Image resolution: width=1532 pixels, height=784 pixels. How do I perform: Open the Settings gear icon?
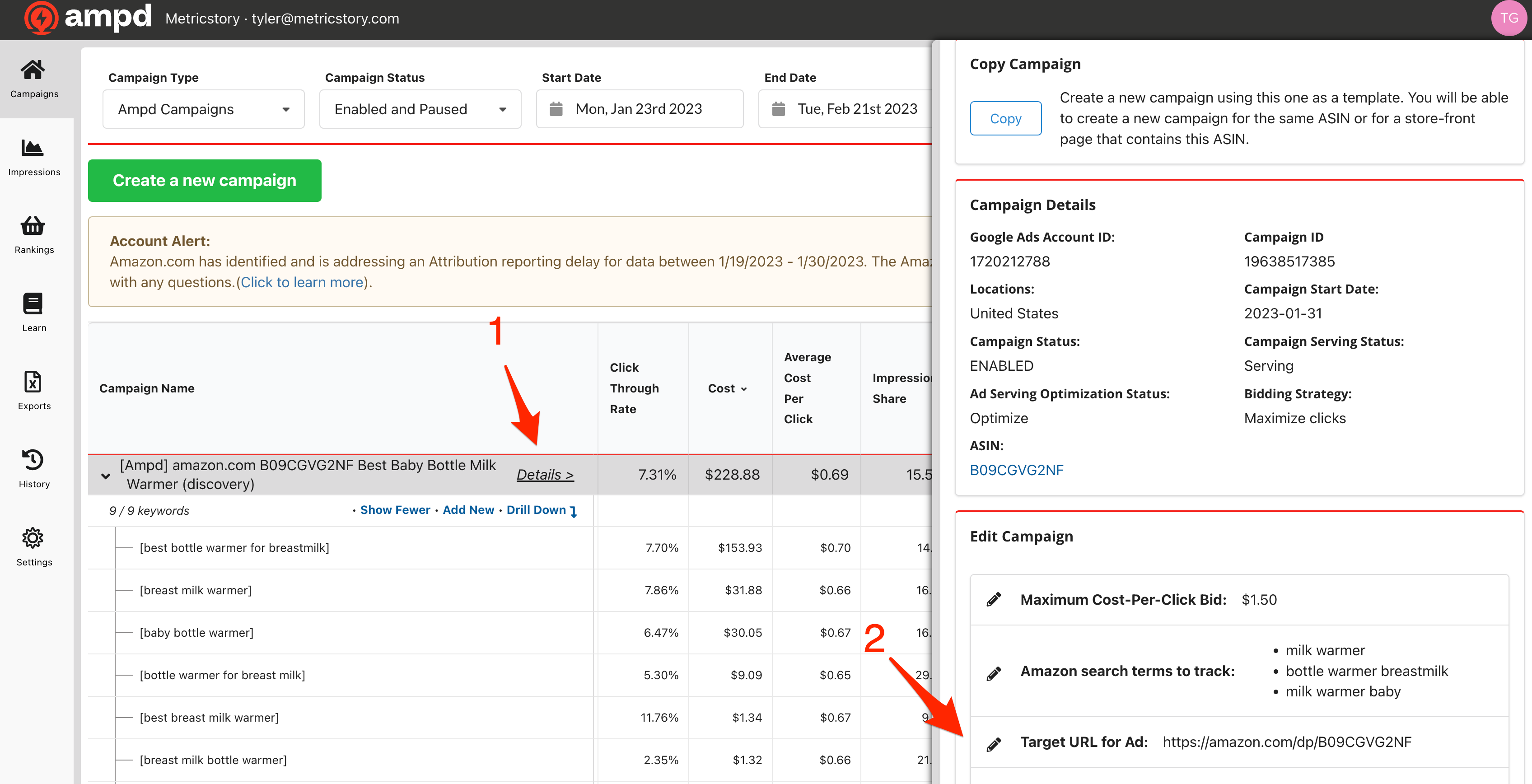(33, 538)
